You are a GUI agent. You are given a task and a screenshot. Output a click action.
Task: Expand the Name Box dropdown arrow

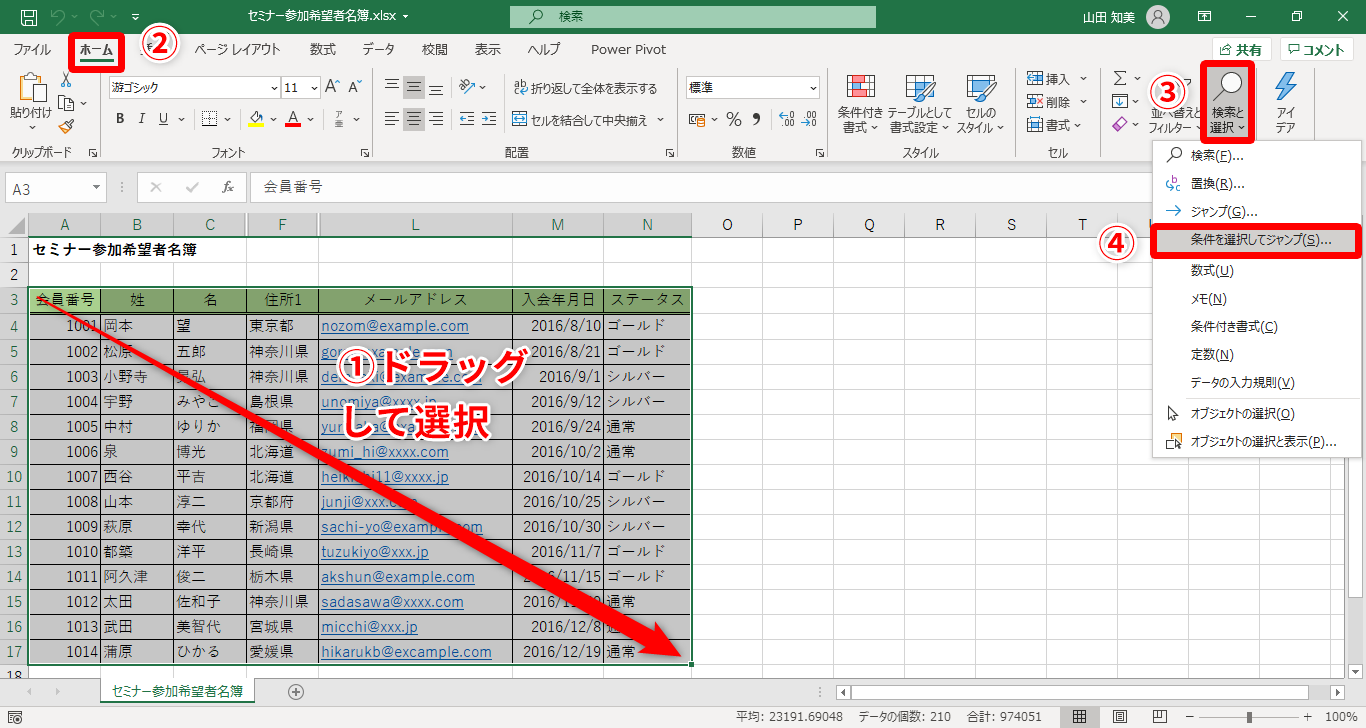tap(96, 187)
